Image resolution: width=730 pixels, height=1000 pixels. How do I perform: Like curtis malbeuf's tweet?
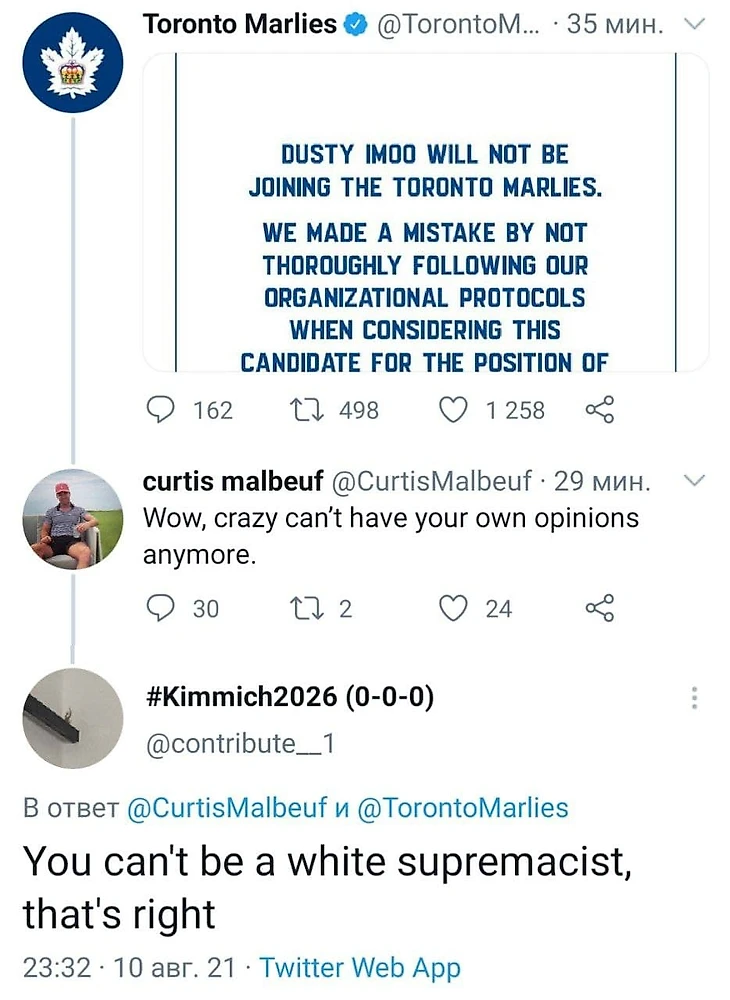[x=455, y=608]
